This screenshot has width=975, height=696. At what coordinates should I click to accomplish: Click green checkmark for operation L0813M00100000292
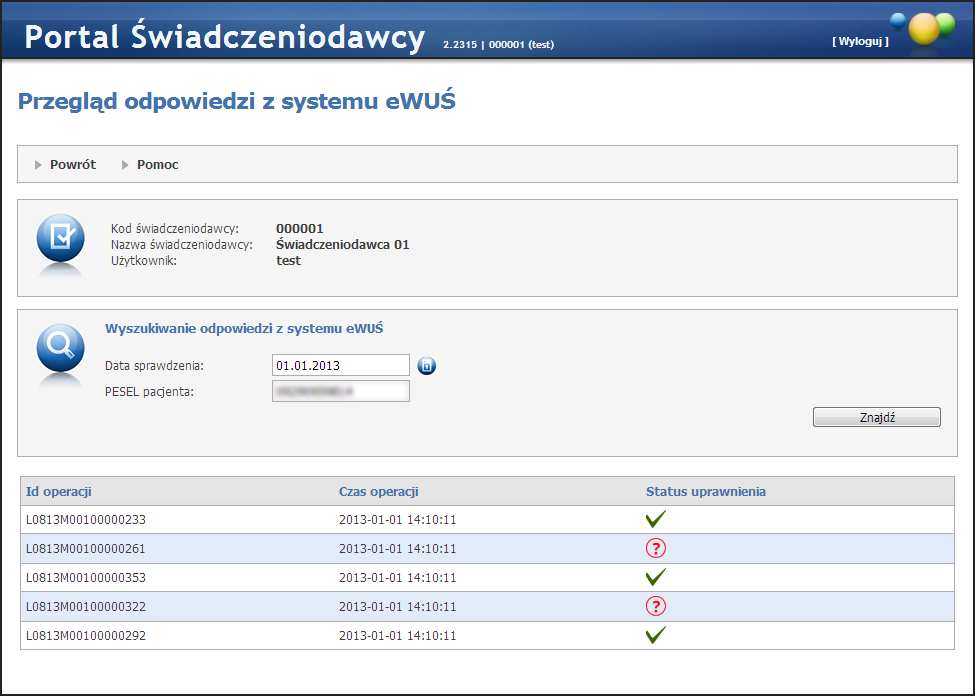click(656, 635)
